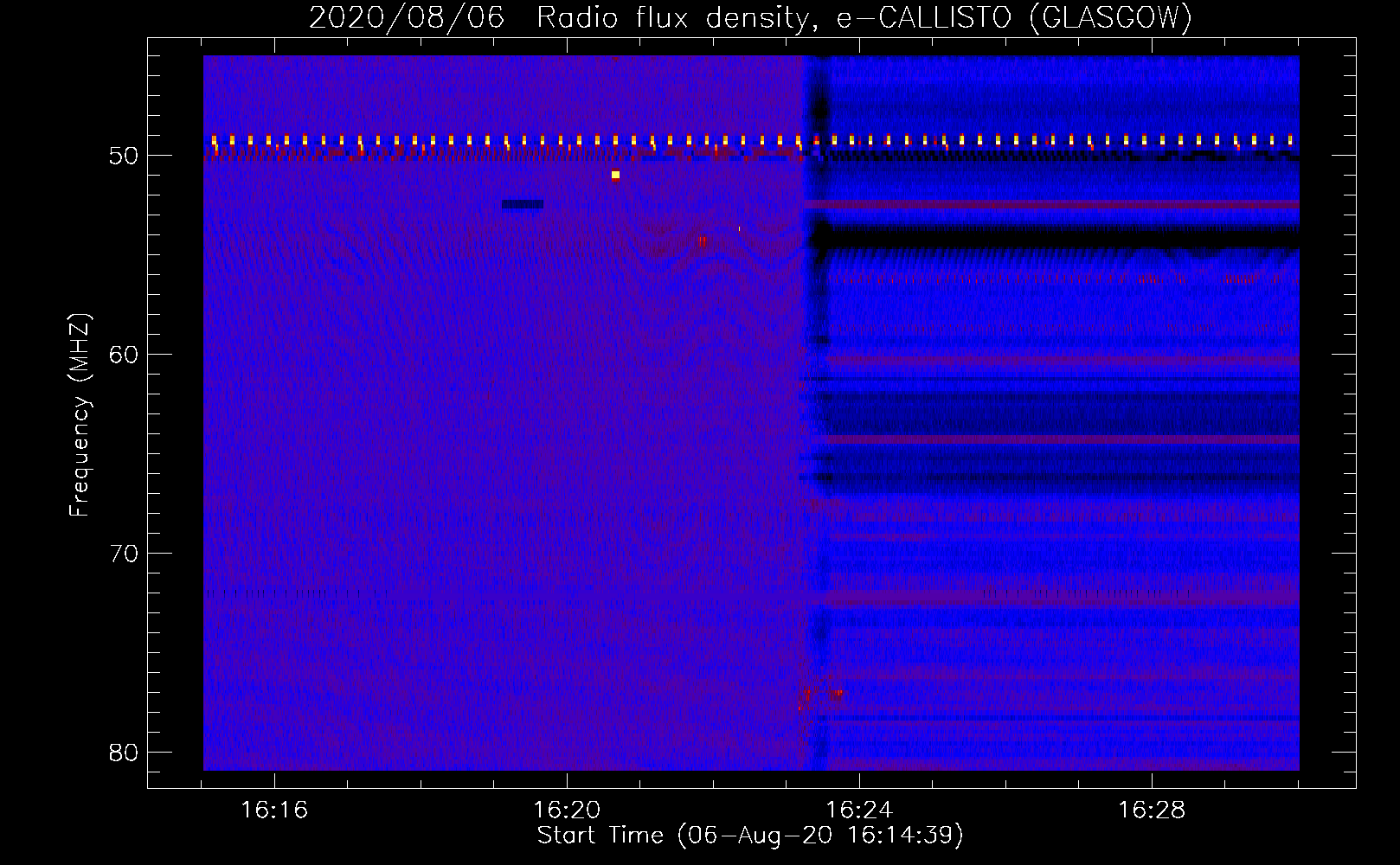Click the '16:16' time tick label
The width and height of the screenshot is (1400, 865).
[274, 811]
